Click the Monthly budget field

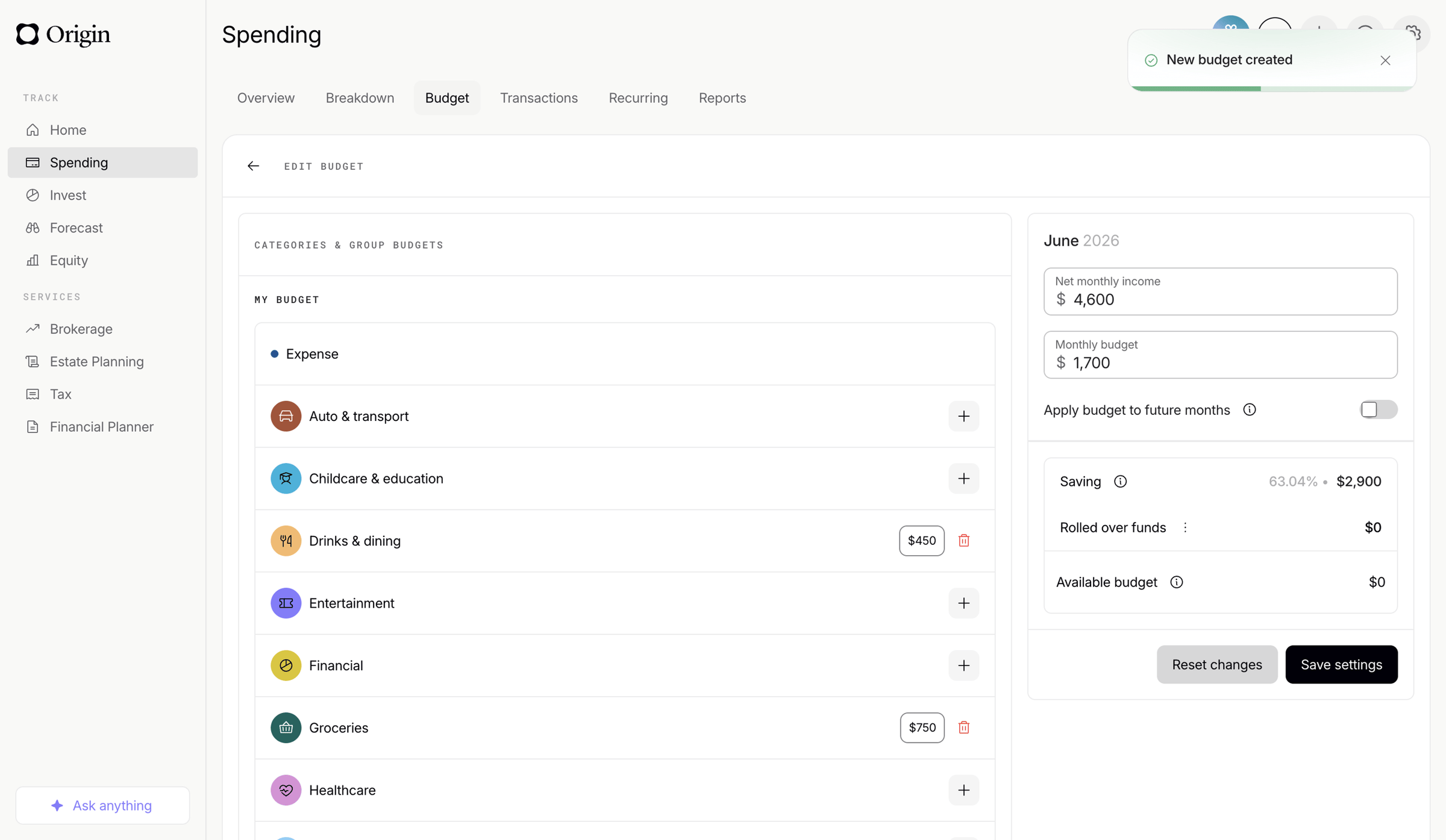[x=1220, y=355]
